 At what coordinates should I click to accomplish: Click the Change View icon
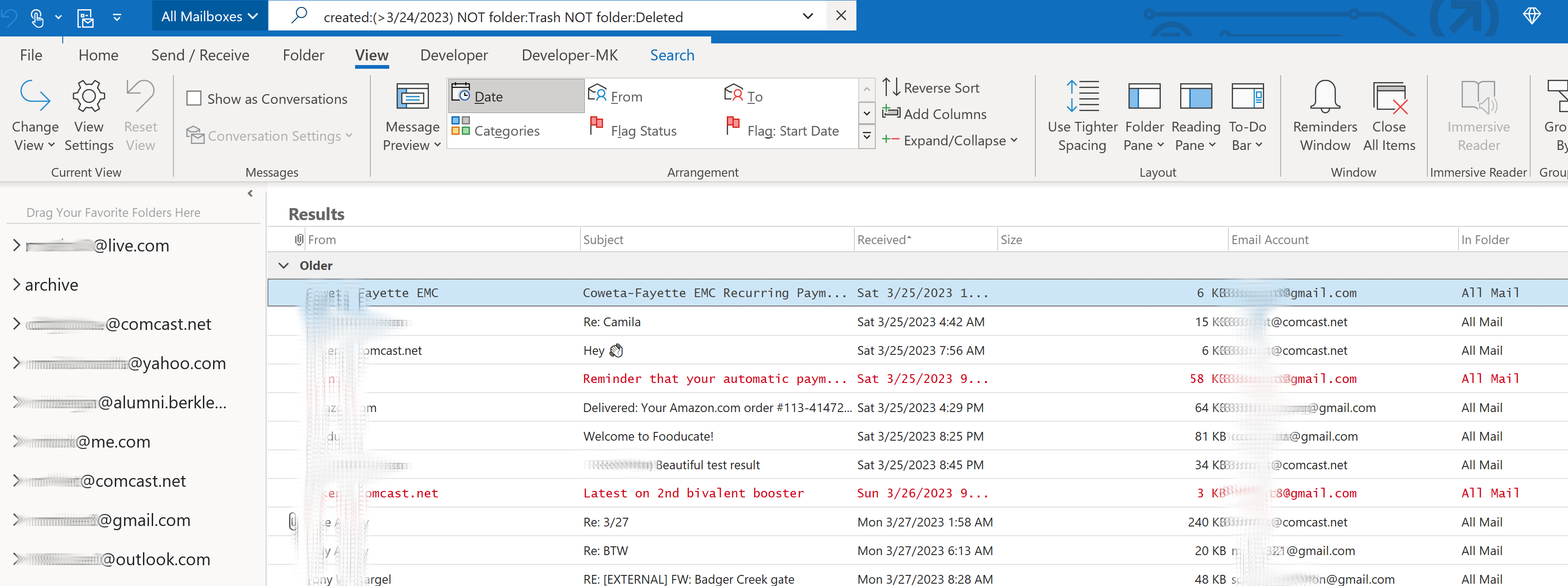[35, 96]
